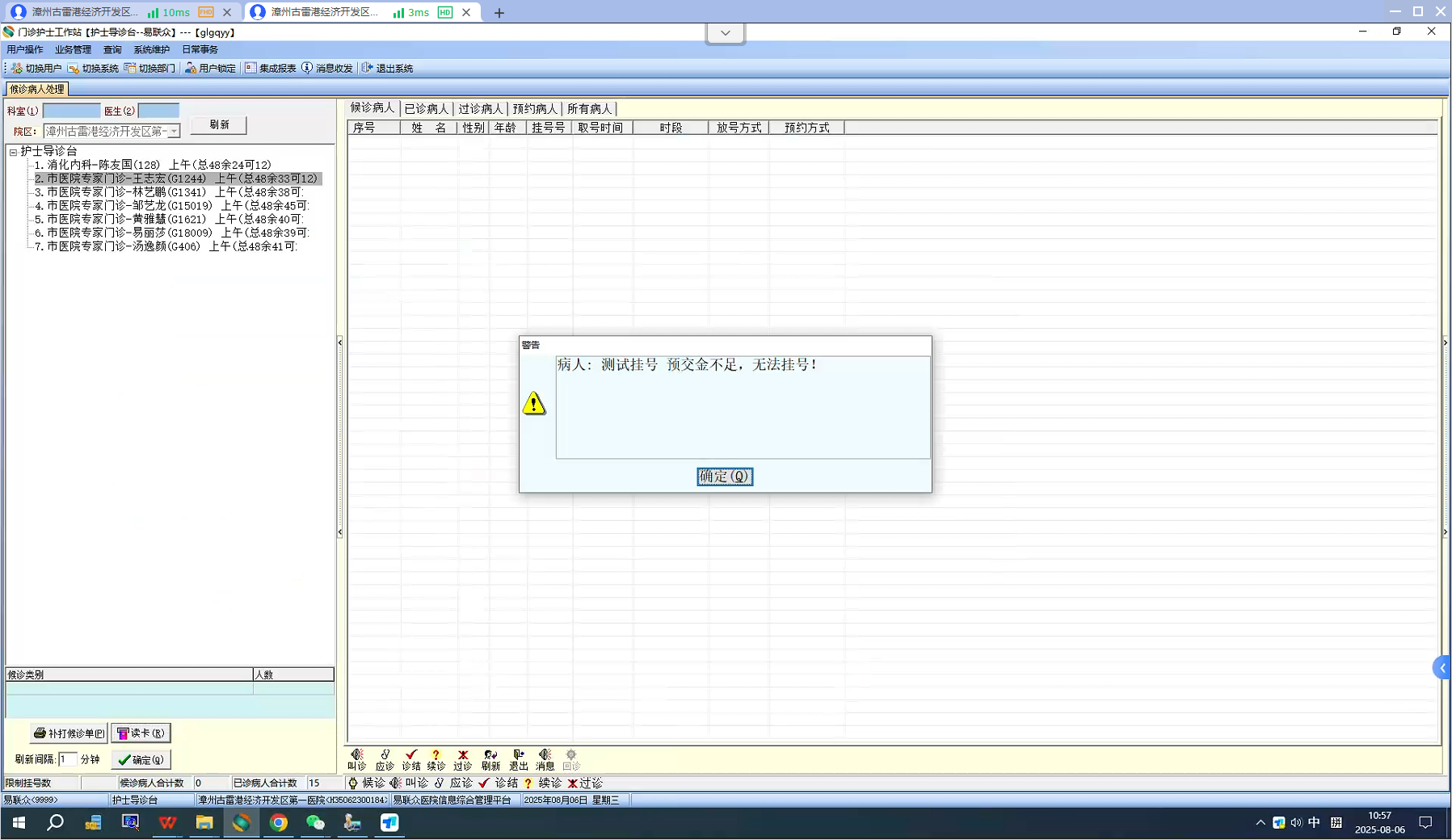Select 市医院专家门诊-林艺鹏(G1341) in the tree
The image size is (1452, 840).
[169, 192]
